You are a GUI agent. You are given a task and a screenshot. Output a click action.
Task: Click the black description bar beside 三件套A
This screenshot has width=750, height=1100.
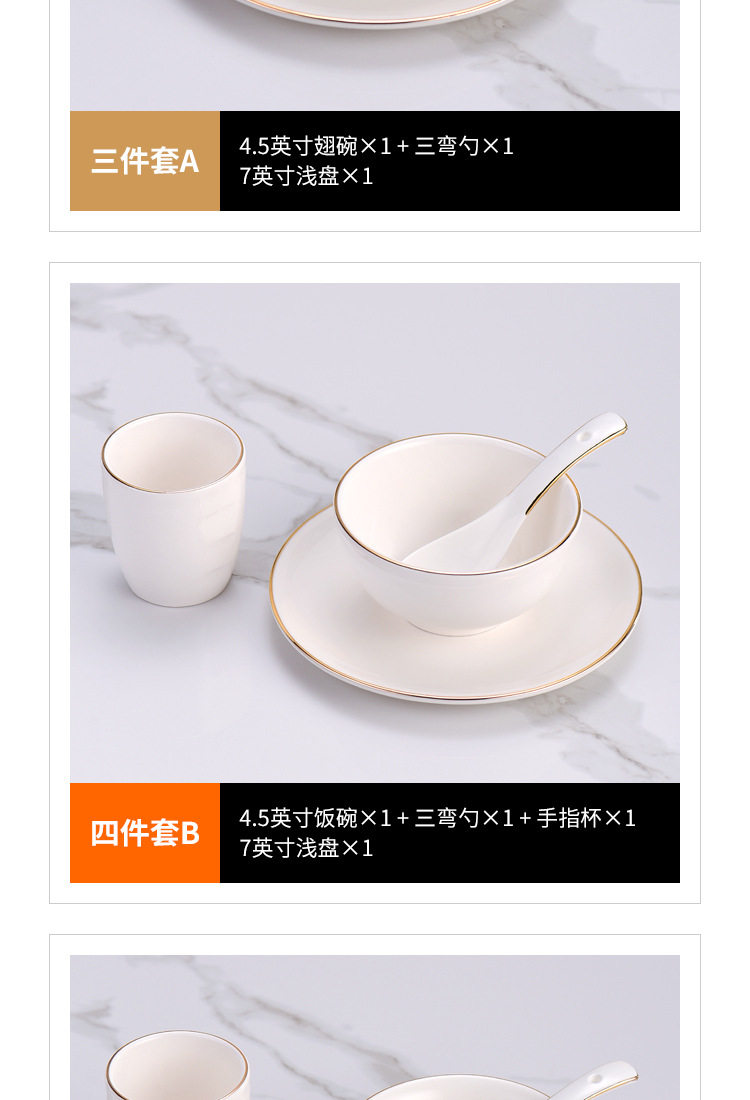(450, 161)
